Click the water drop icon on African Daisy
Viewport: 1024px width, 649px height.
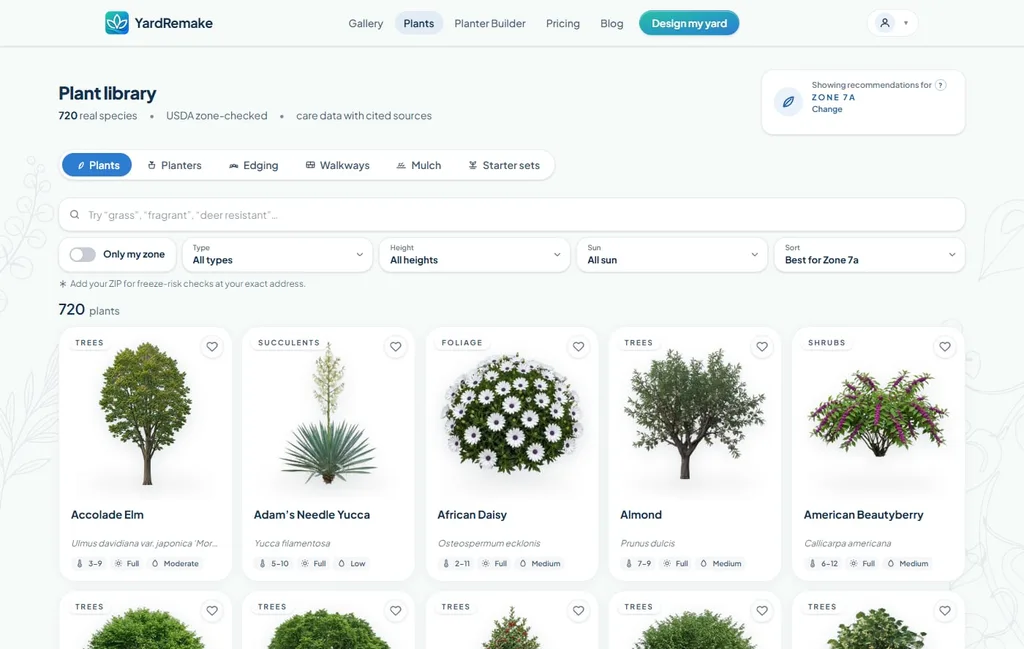[x=522, y=563]
